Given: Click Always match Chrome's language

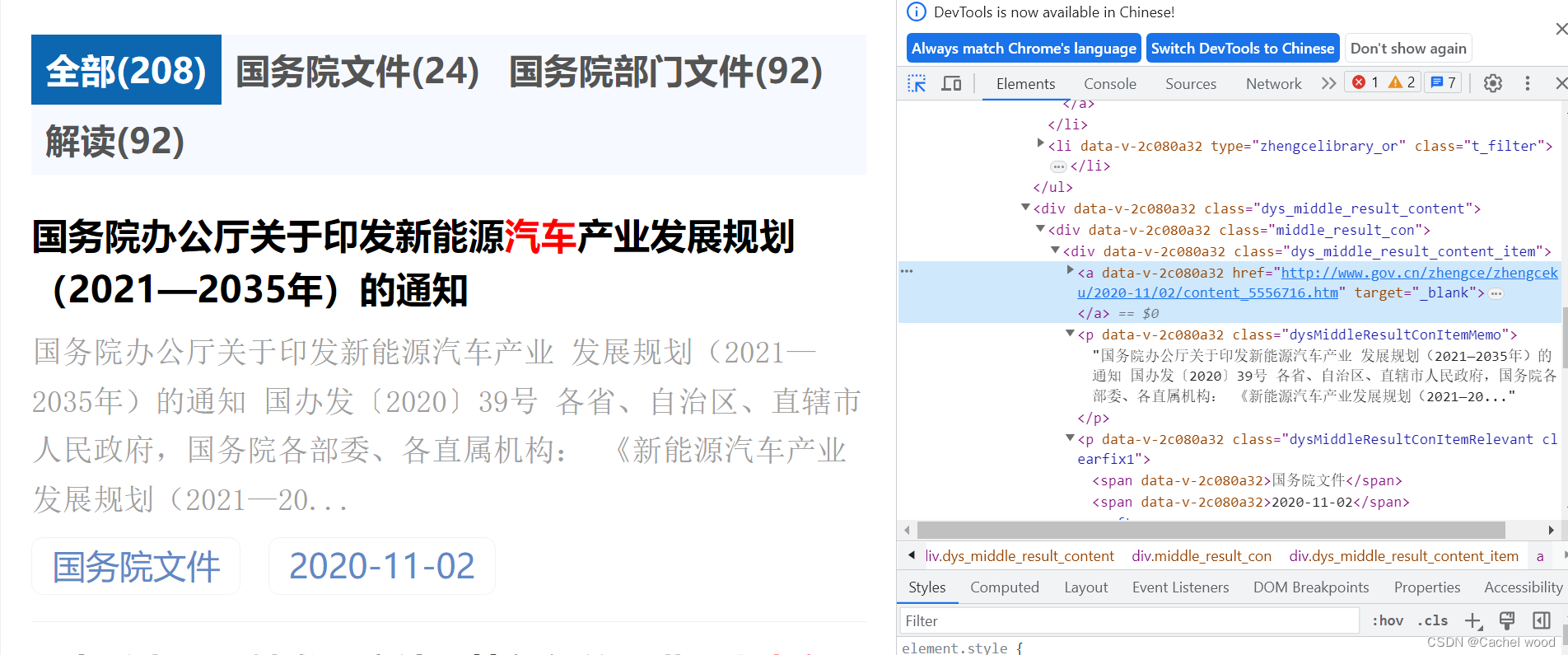Looking at the screenshot, I should (1024, 48).
